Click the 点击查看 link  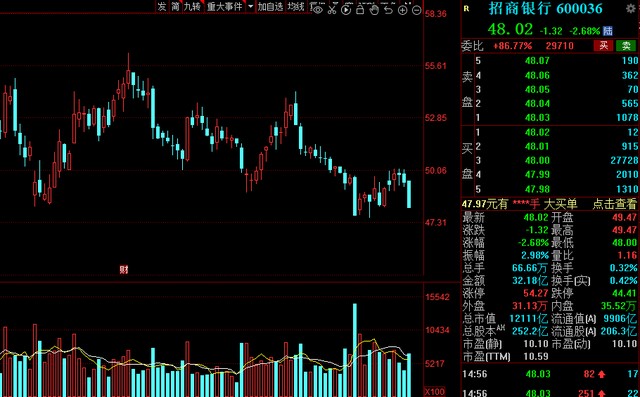pyautogui.click(x=614, y=204)
